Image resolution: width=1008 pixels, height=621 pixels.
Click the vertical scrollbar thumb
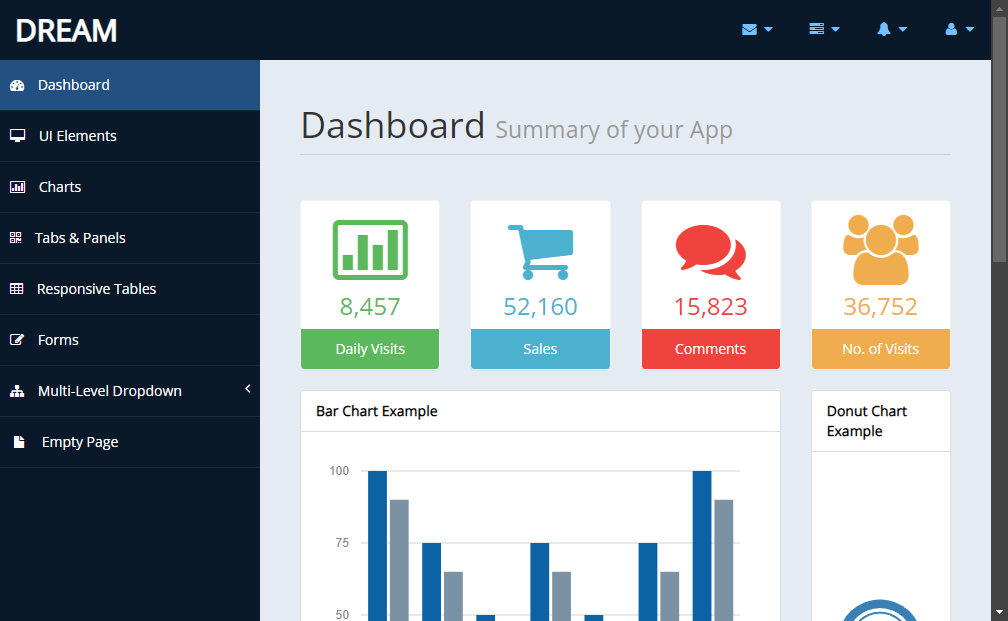[x=999, y=139]
